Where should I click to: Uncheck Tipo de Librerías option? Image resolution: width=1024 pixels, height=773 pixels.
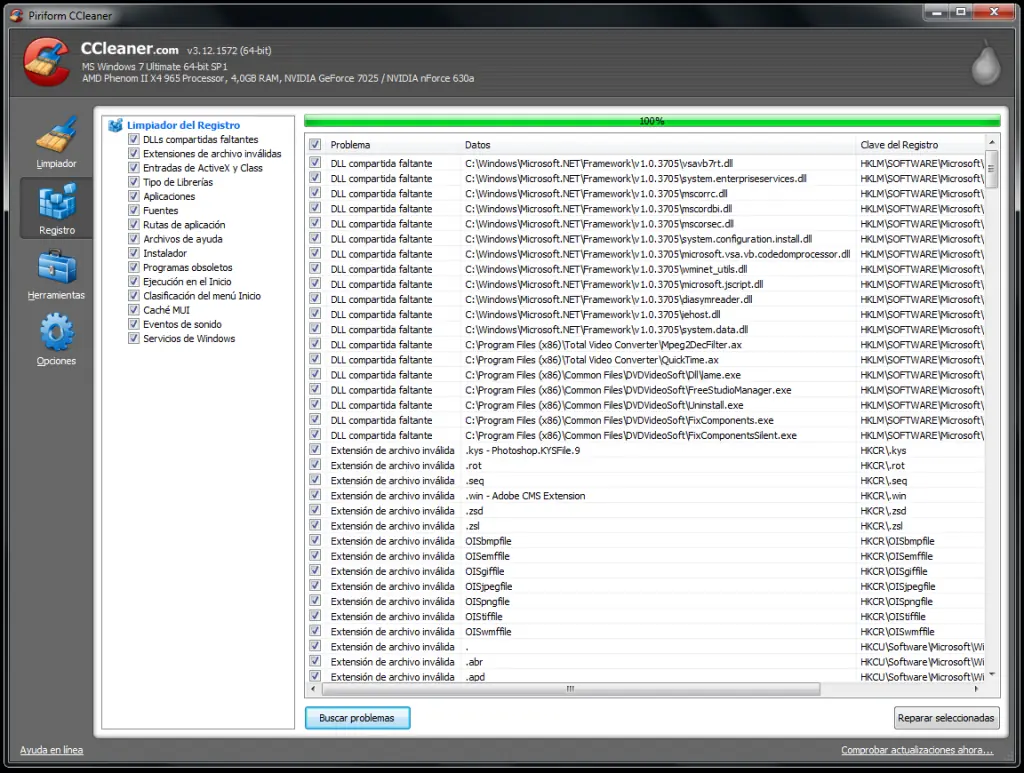click(134, 181)
